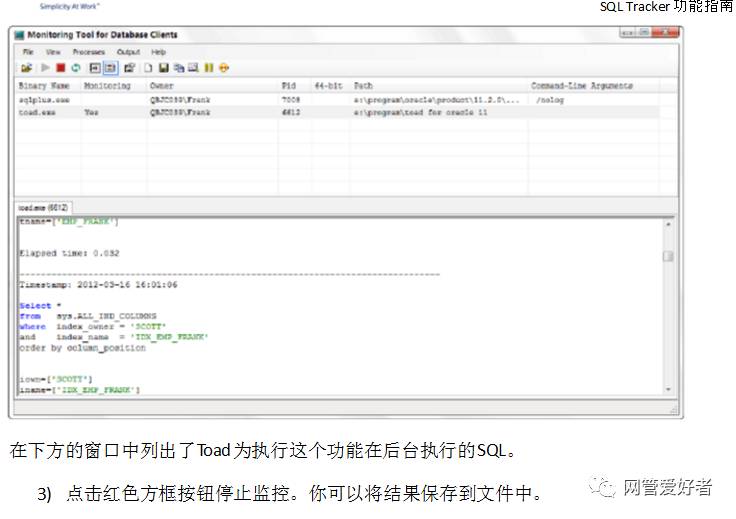Click the 'IDX_EMP_FRANK' value in where clause

click(169, 336)
